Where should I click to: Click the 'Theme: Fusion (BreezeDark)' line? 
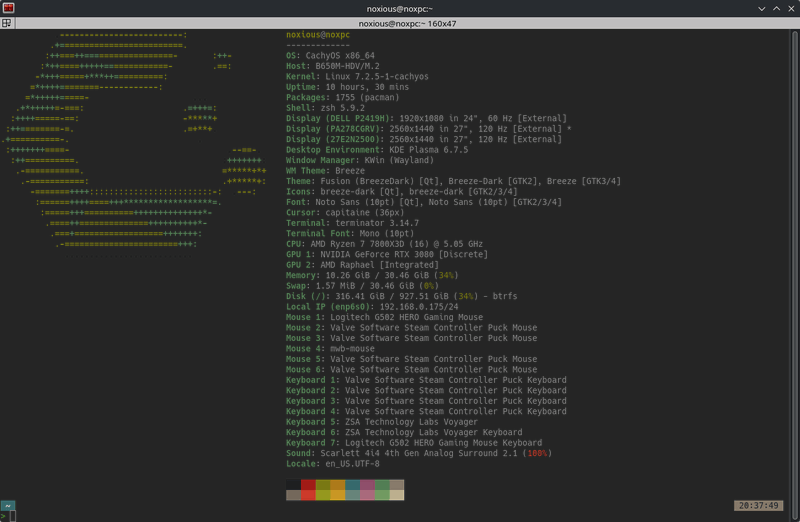tap(453, 181)
